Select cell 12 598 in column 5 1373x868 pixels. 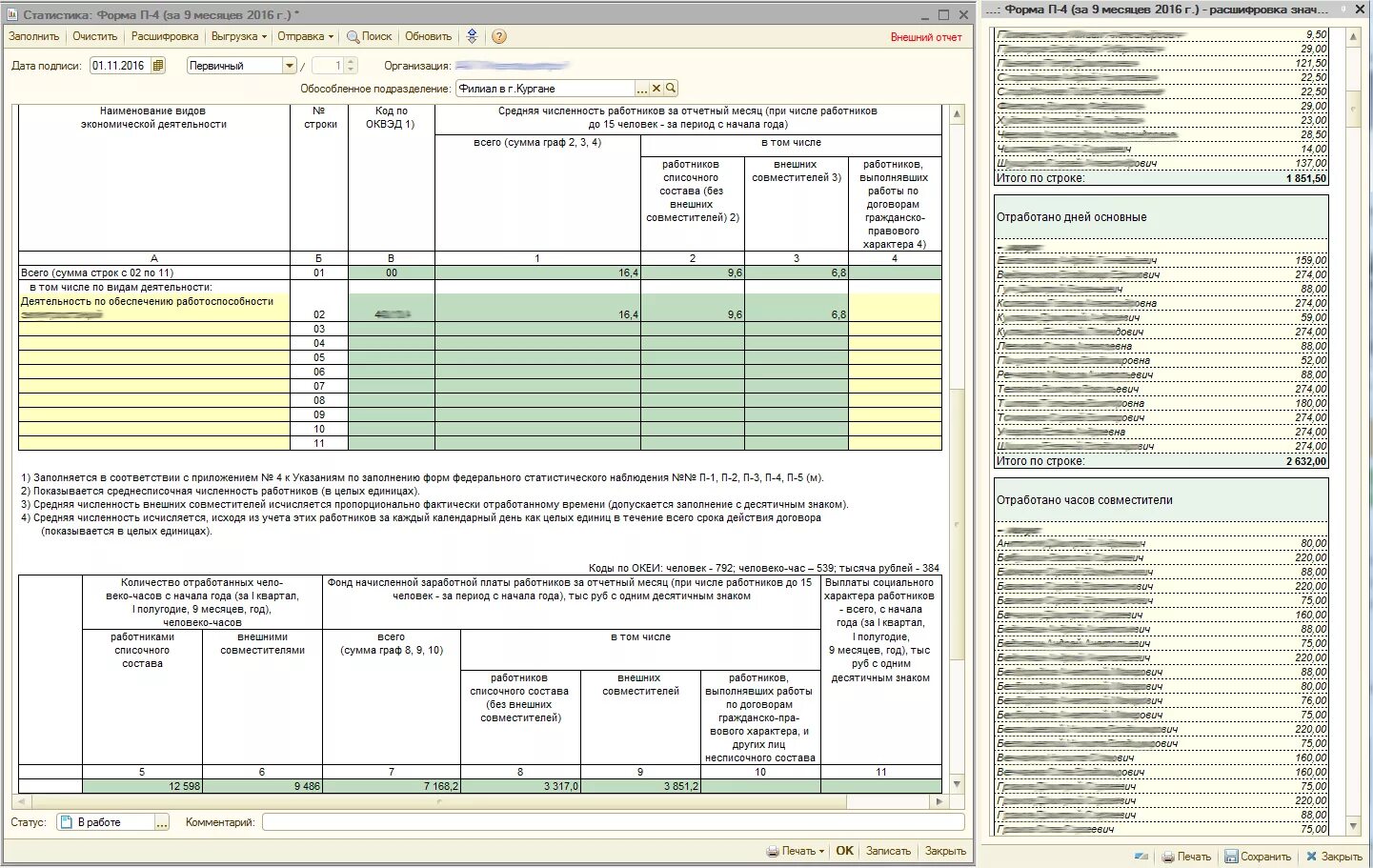click(142, 786)
